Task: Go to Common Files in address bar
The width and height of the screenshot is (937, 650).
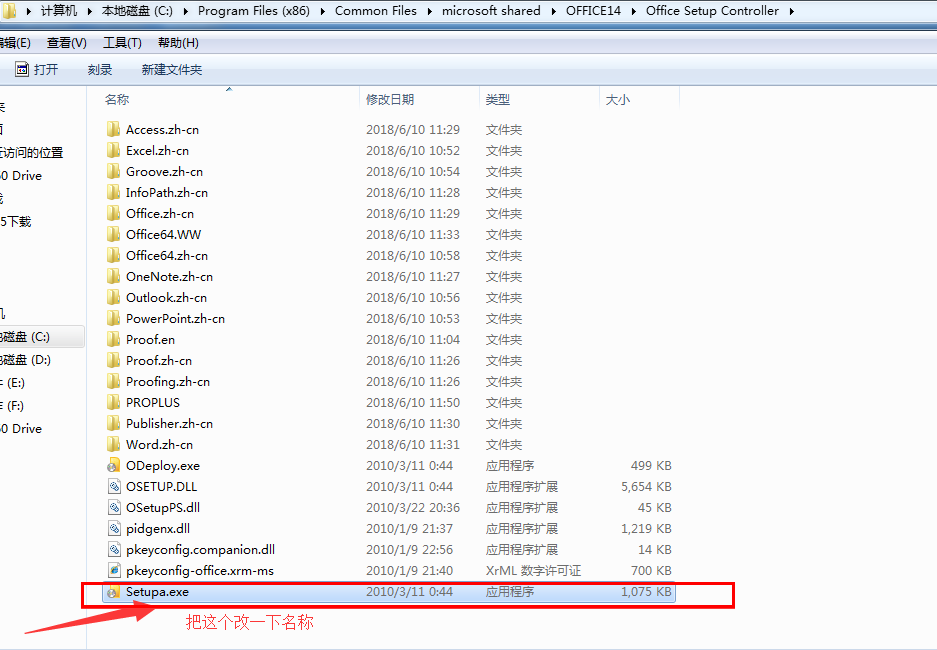Action: (376, 11)
